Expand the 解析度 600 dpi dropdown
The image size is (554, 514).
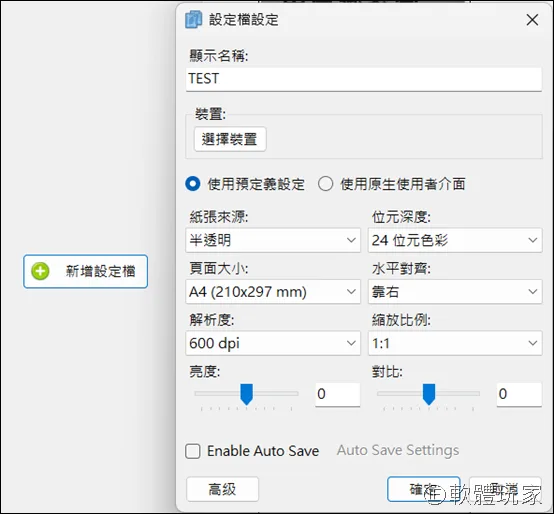point(273,343)
